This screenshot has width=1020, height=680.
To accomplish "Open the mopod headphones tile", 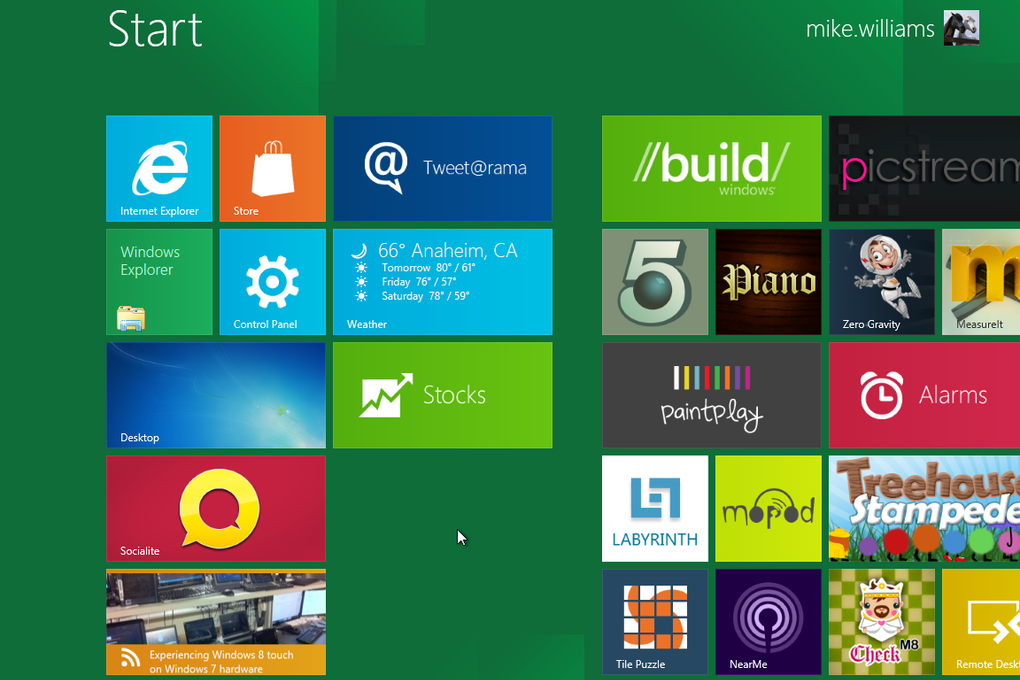I will pyautogui.click(x=768, y=508).
